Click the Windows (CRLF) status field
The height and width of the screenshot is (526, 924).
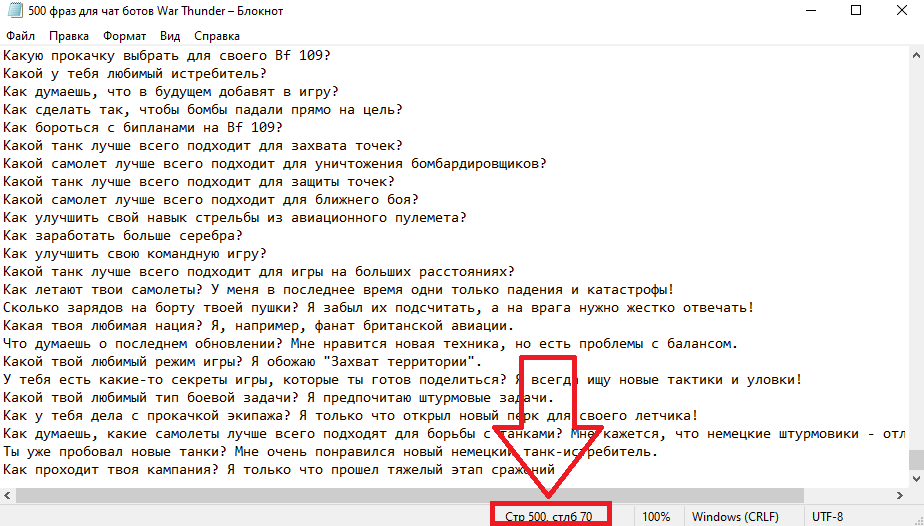point(735,517)
